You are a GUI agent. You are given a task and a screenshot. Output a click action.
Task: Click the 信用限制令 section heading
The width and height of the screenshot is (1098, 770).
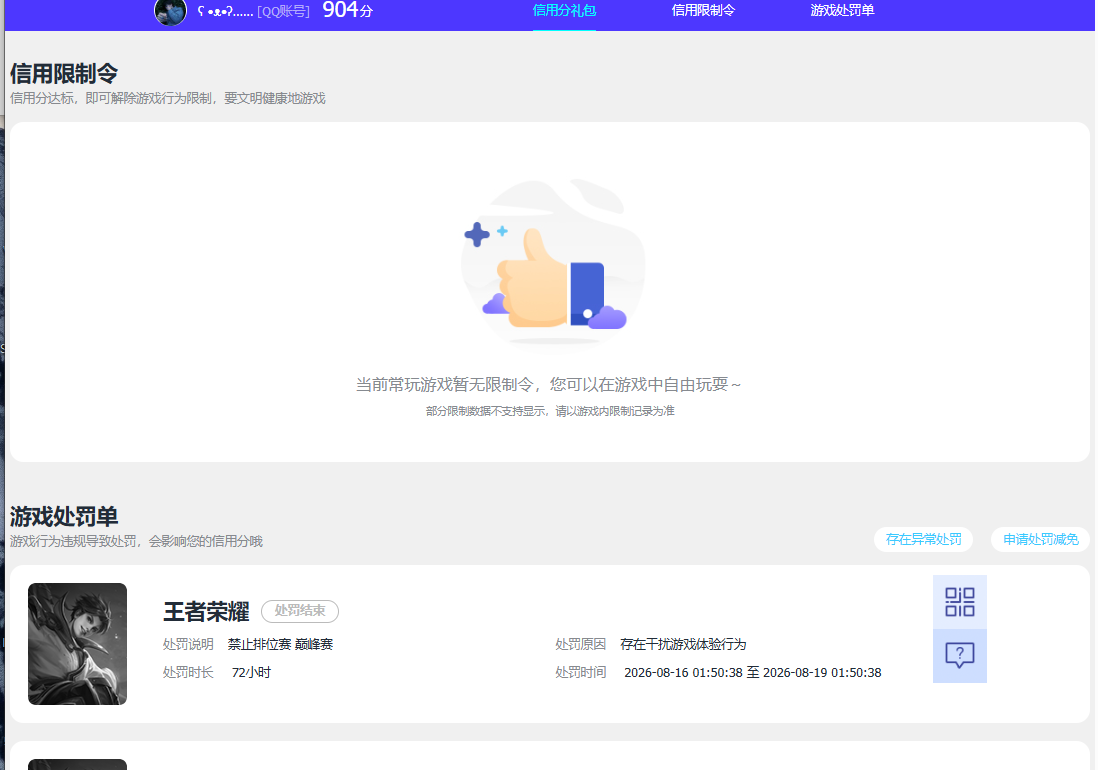pos(64,74)
